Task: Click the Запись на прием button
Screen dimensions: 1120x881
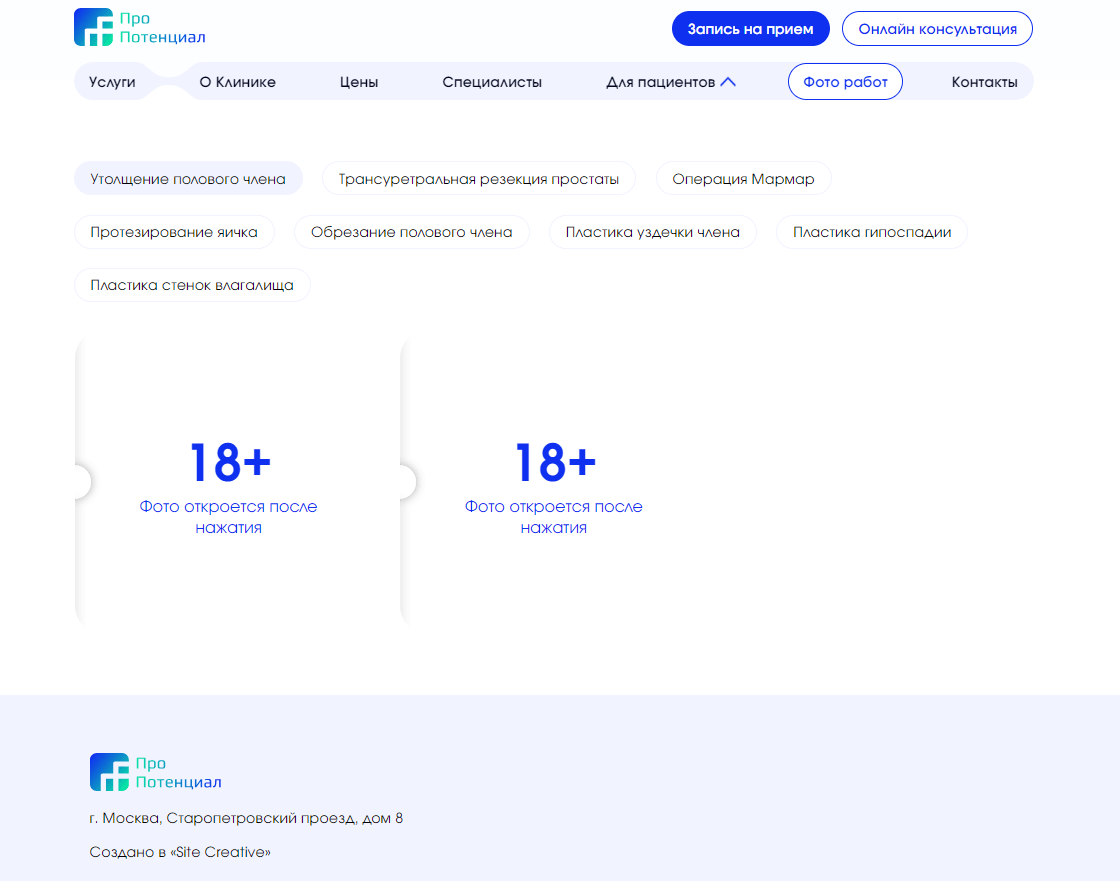Action: [x=751, y=29]
